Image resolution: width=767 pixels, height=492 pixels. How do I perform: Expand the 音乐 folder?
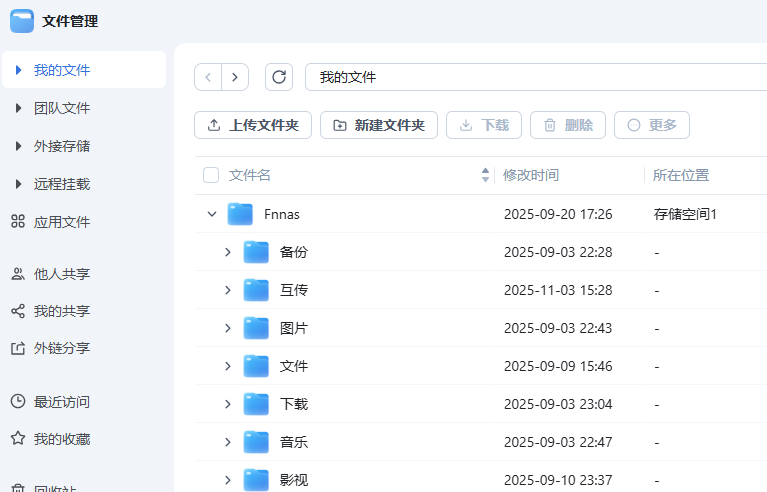tap(228, 442)
